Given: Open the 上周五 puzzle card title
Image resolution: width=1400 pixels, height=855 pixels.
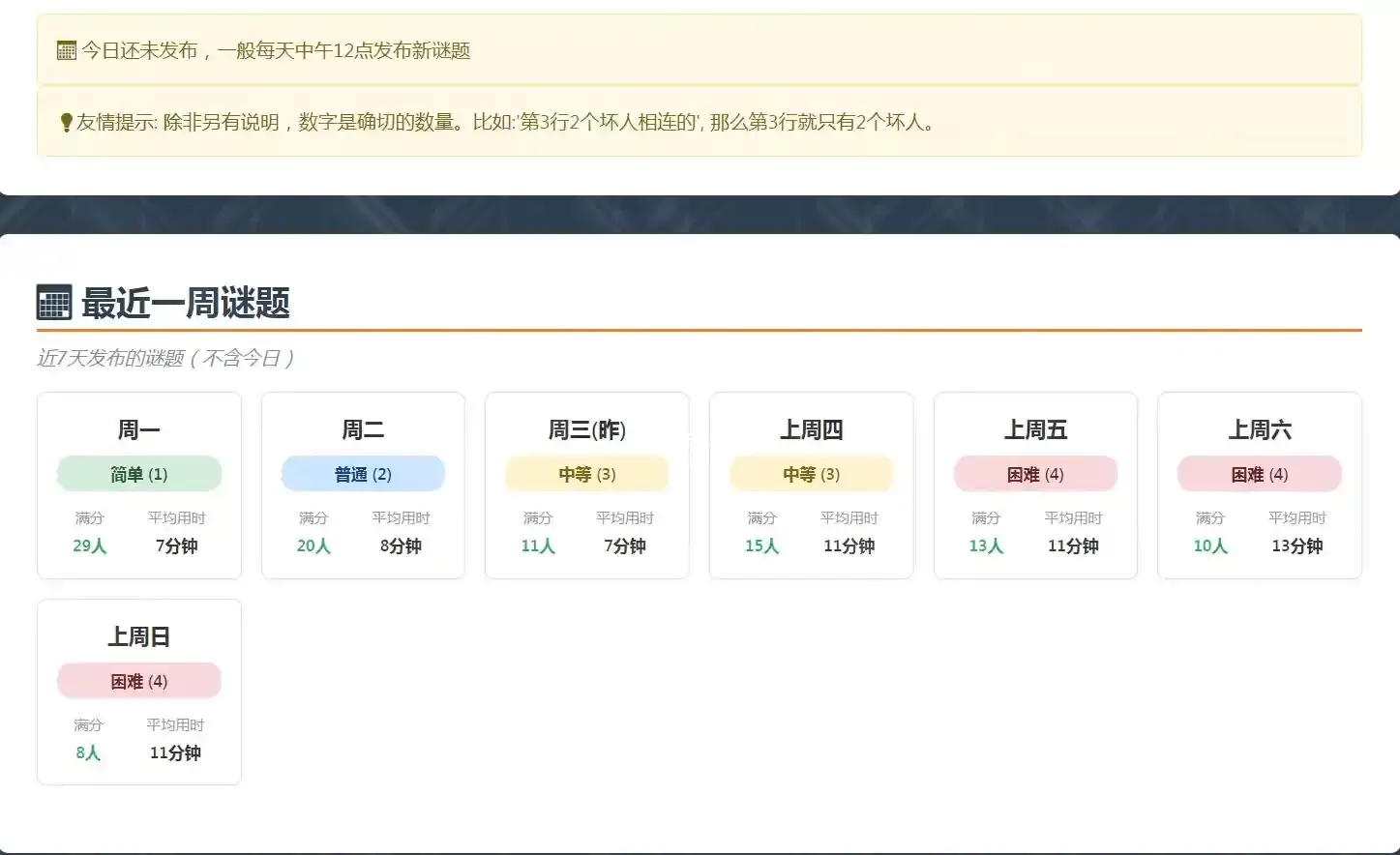Looking at the screenshot, I should coord(1035,429).
